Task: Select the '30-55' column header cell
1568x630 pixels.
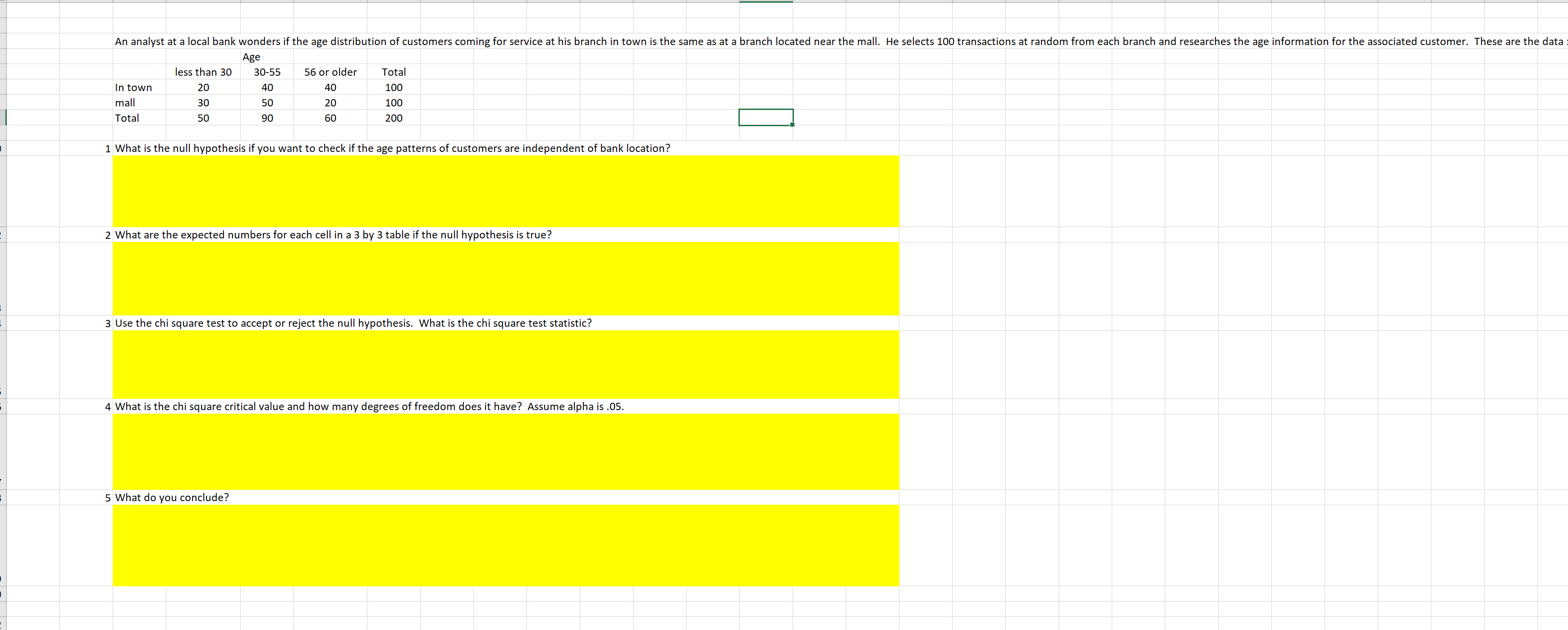Action: [267, 72]
